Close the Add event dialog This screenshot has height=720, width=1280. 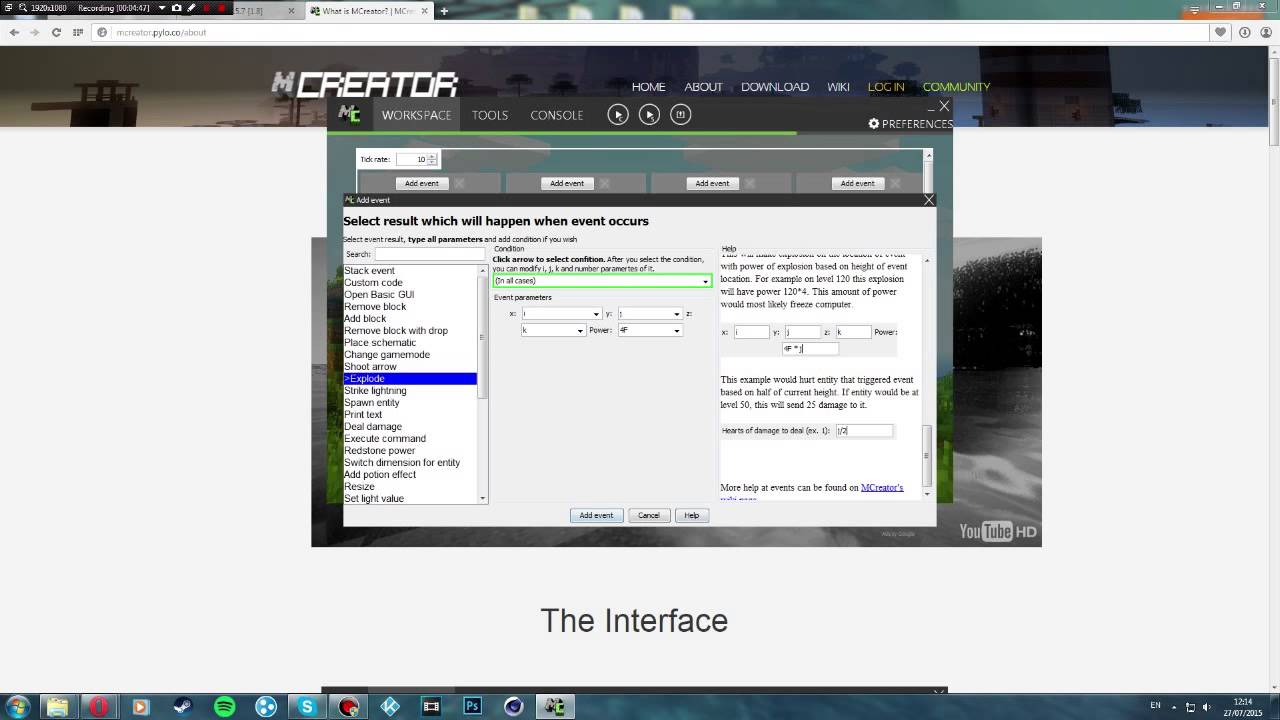[x=928, y=200]
